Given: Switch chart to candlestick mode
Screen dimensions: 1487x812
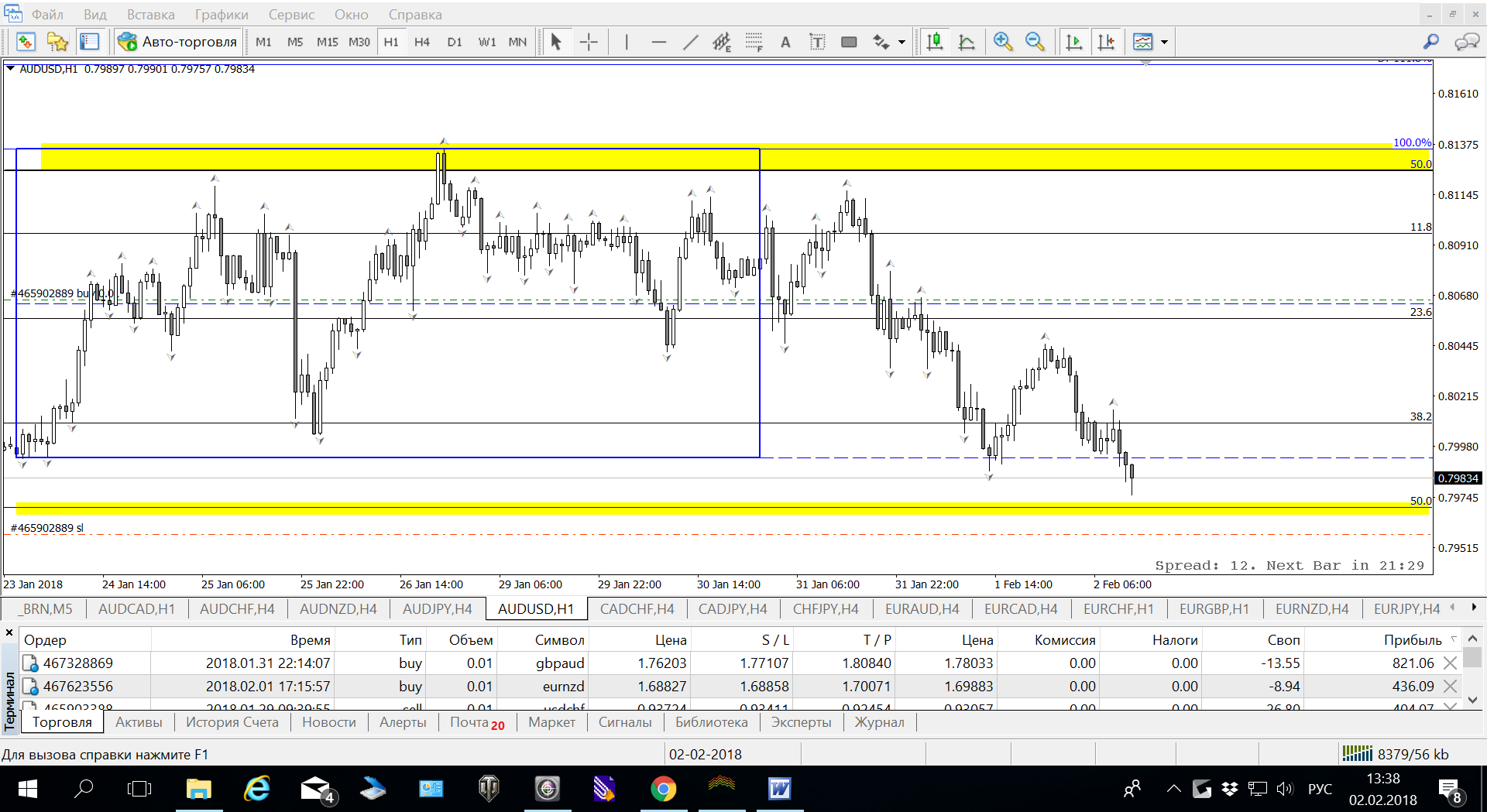Looking at the screenshot, I should click(x=935, y=42).
